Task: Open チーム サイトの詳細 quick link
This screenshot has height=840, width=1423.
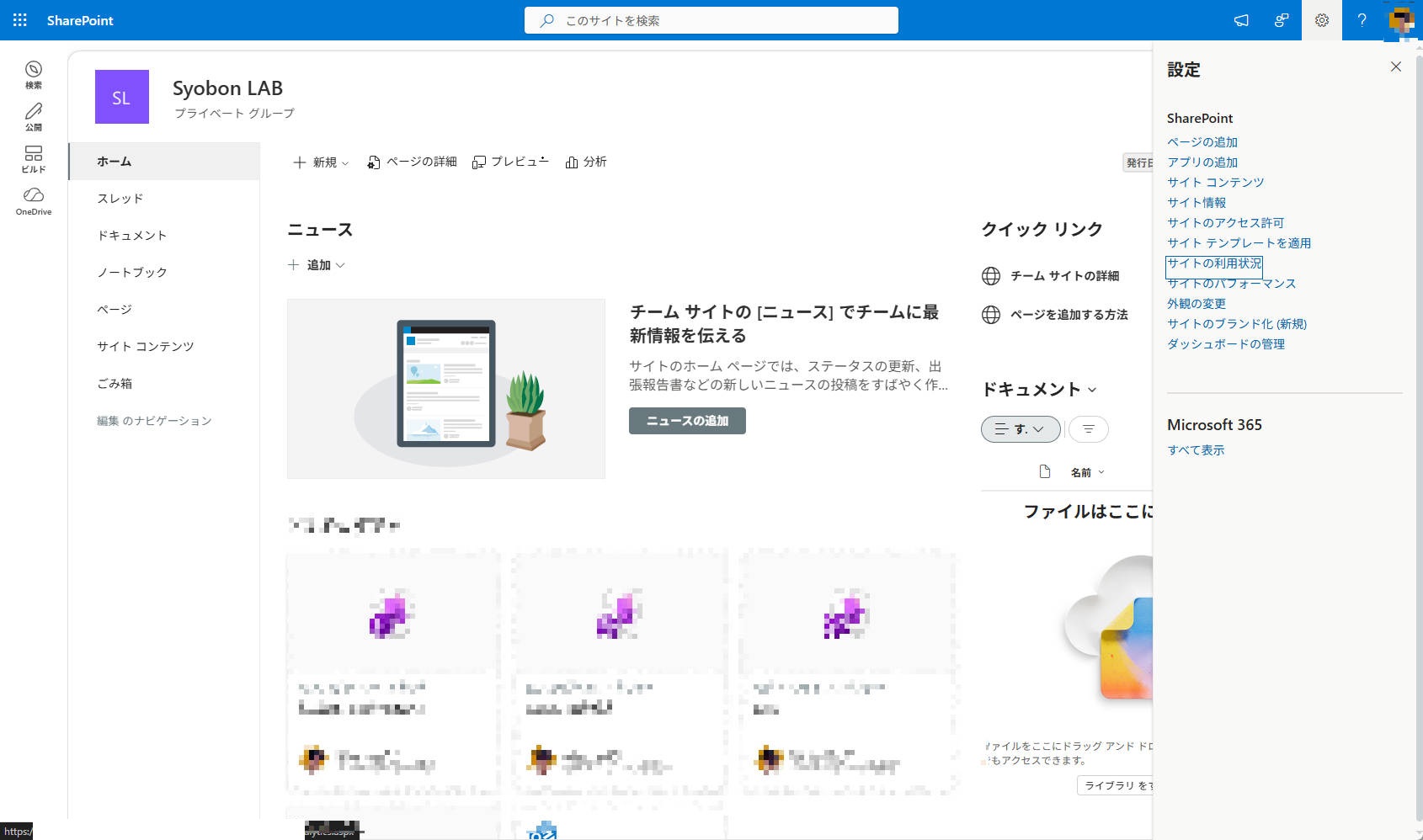Action: coord(1064,275)
